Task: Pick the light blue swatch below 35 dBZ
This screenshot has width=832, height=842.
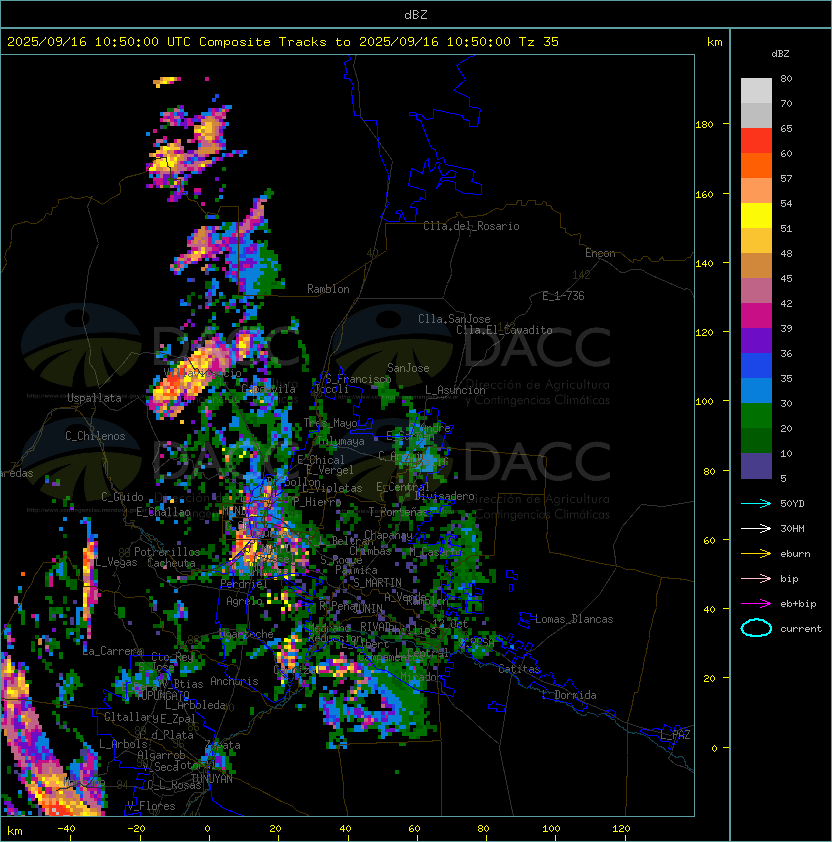Action: pos(756,391)
